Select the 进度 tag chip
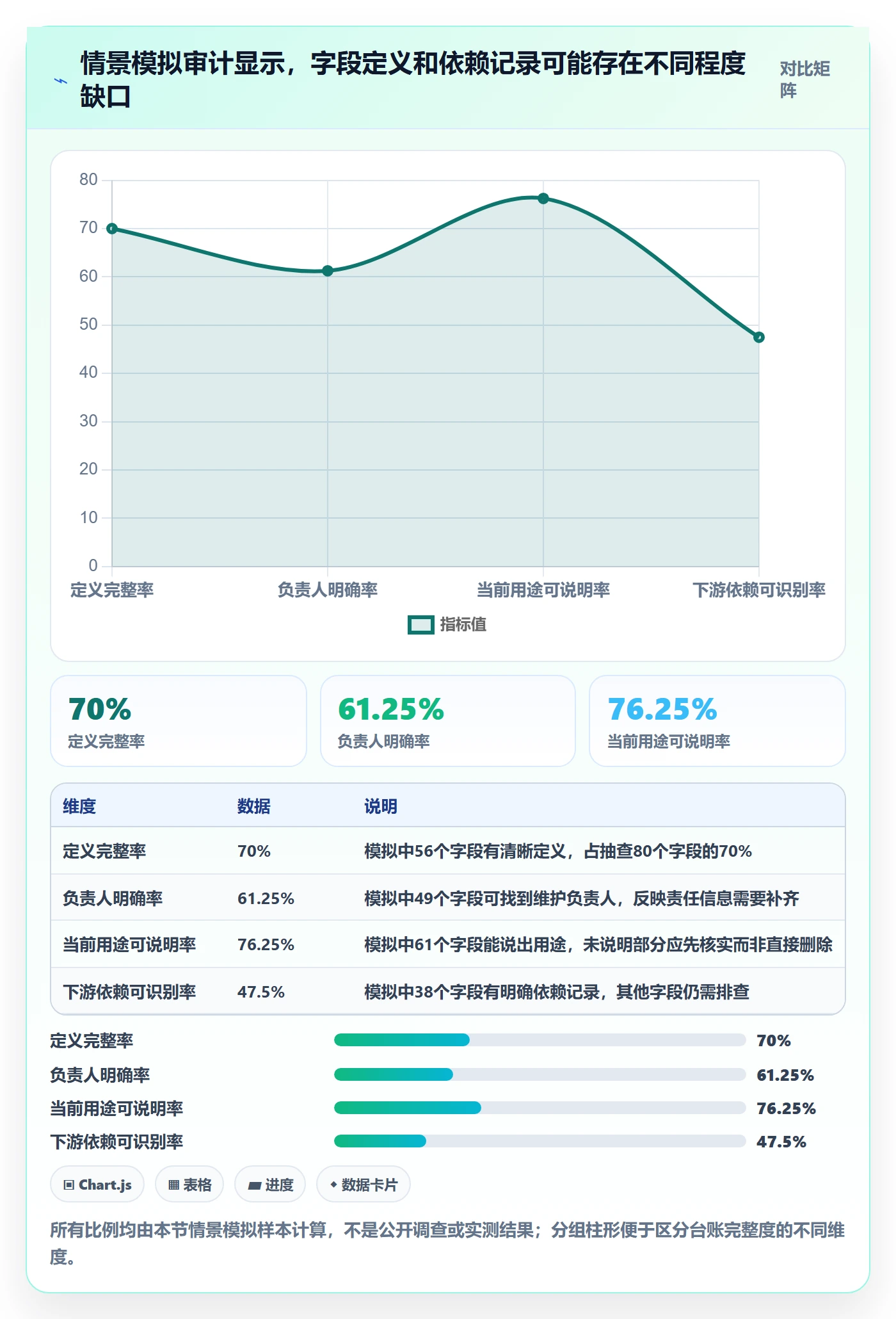 point(270,1185)
